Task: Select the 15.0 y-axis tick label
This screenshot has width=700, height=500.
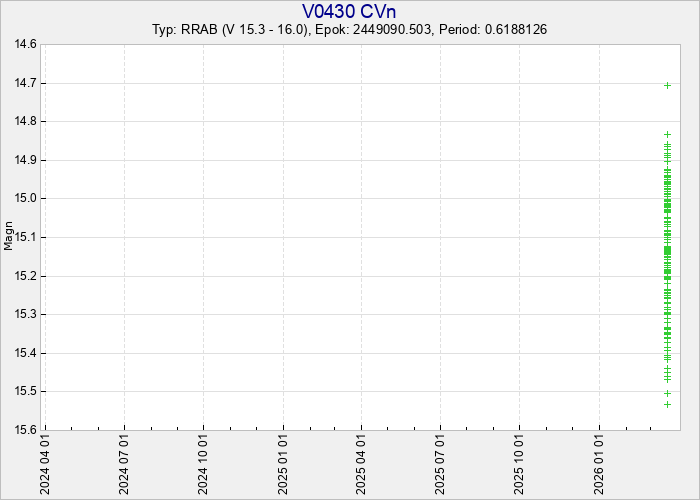Action: [x=26, y=199]
